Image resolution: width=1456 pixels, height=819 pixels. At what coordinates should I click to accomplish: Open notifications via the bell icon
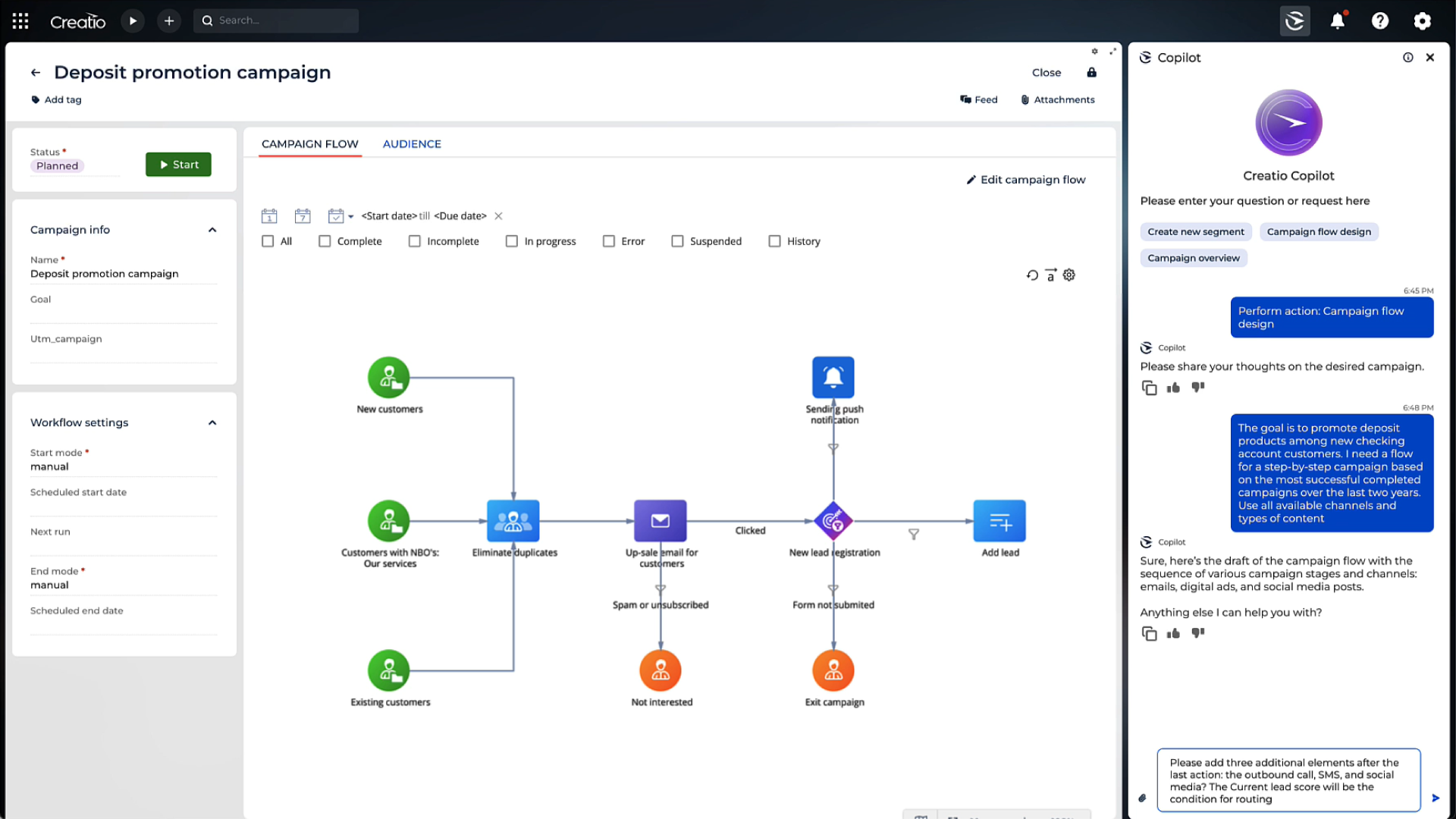1337,20
